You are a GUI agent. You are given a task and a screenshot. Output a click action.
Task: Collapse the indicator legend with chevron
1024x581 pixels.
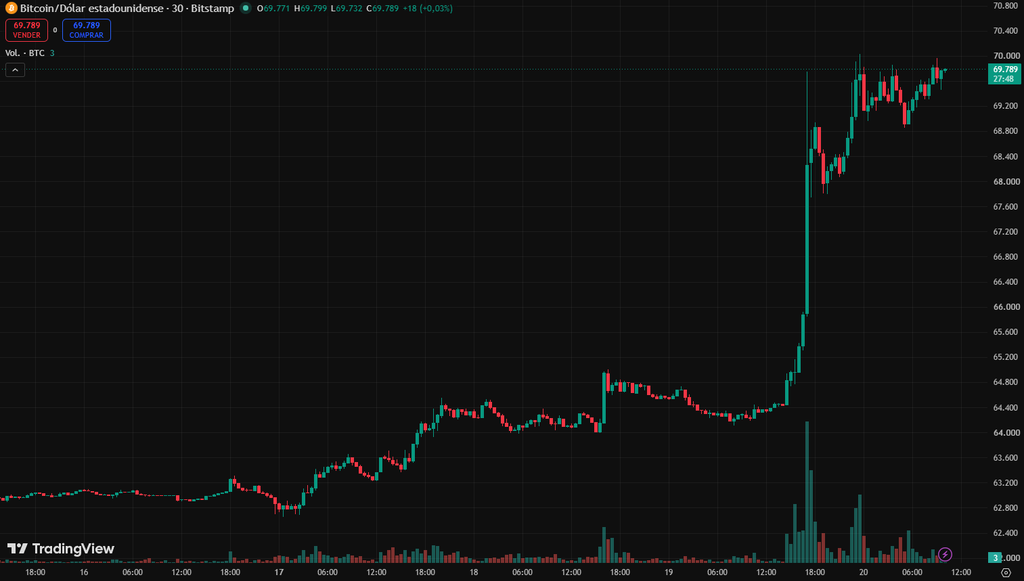[15, 70]
